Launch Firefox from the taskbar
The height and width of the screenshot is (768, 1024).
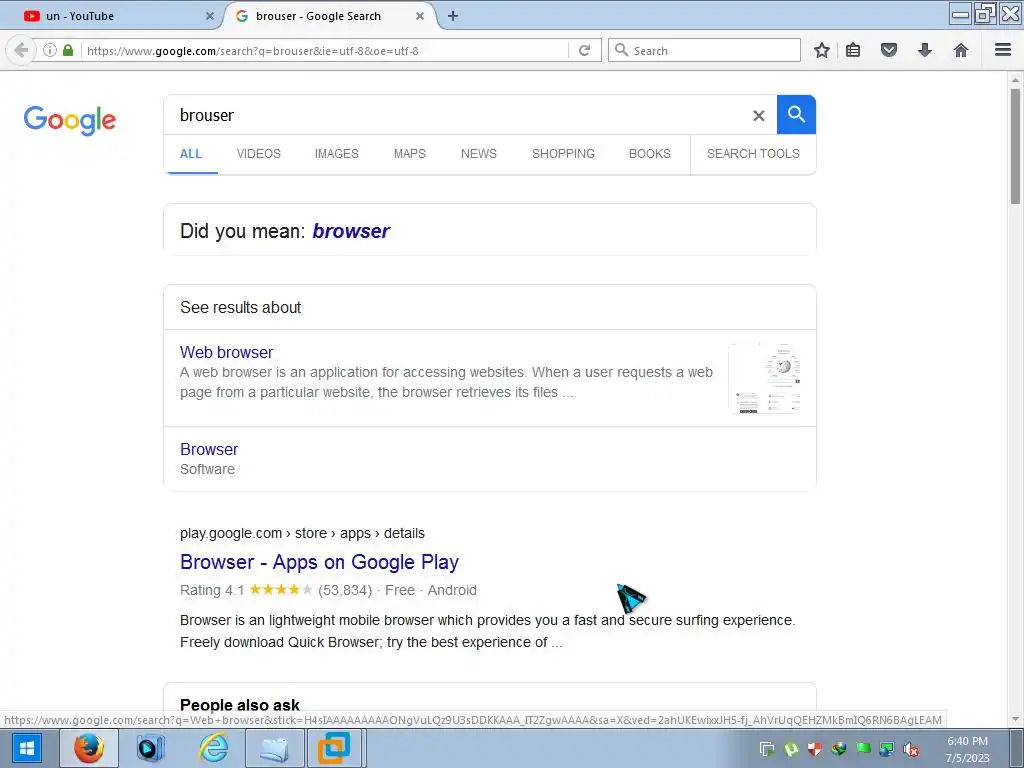click(89, 748)
